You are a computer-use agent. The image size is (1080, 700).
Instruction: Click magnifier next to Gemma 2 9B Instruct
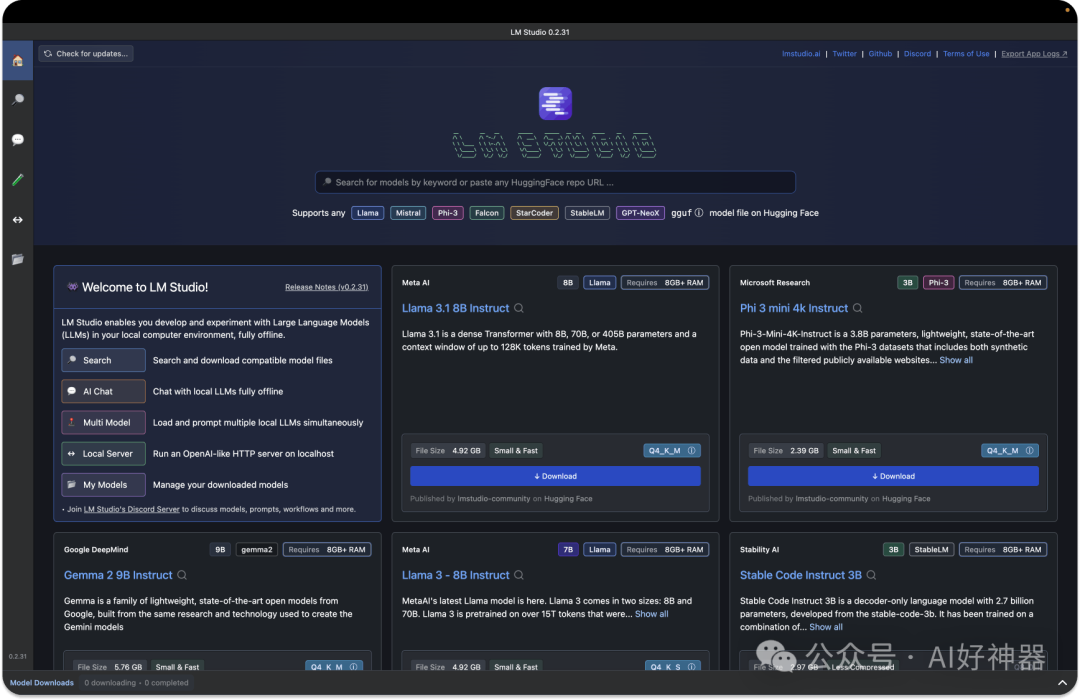pyautogui.click(x=182, y=575)
